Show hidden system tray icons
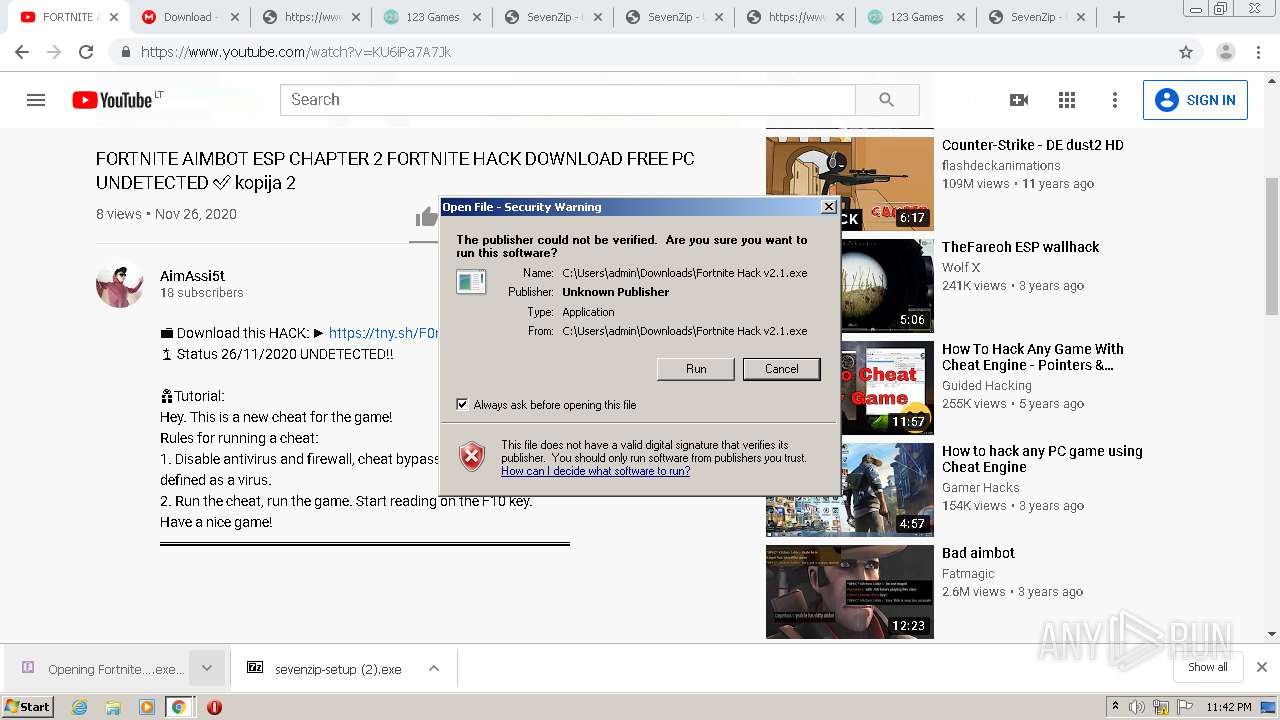 pyautogui.click(x=1115, y=707)
